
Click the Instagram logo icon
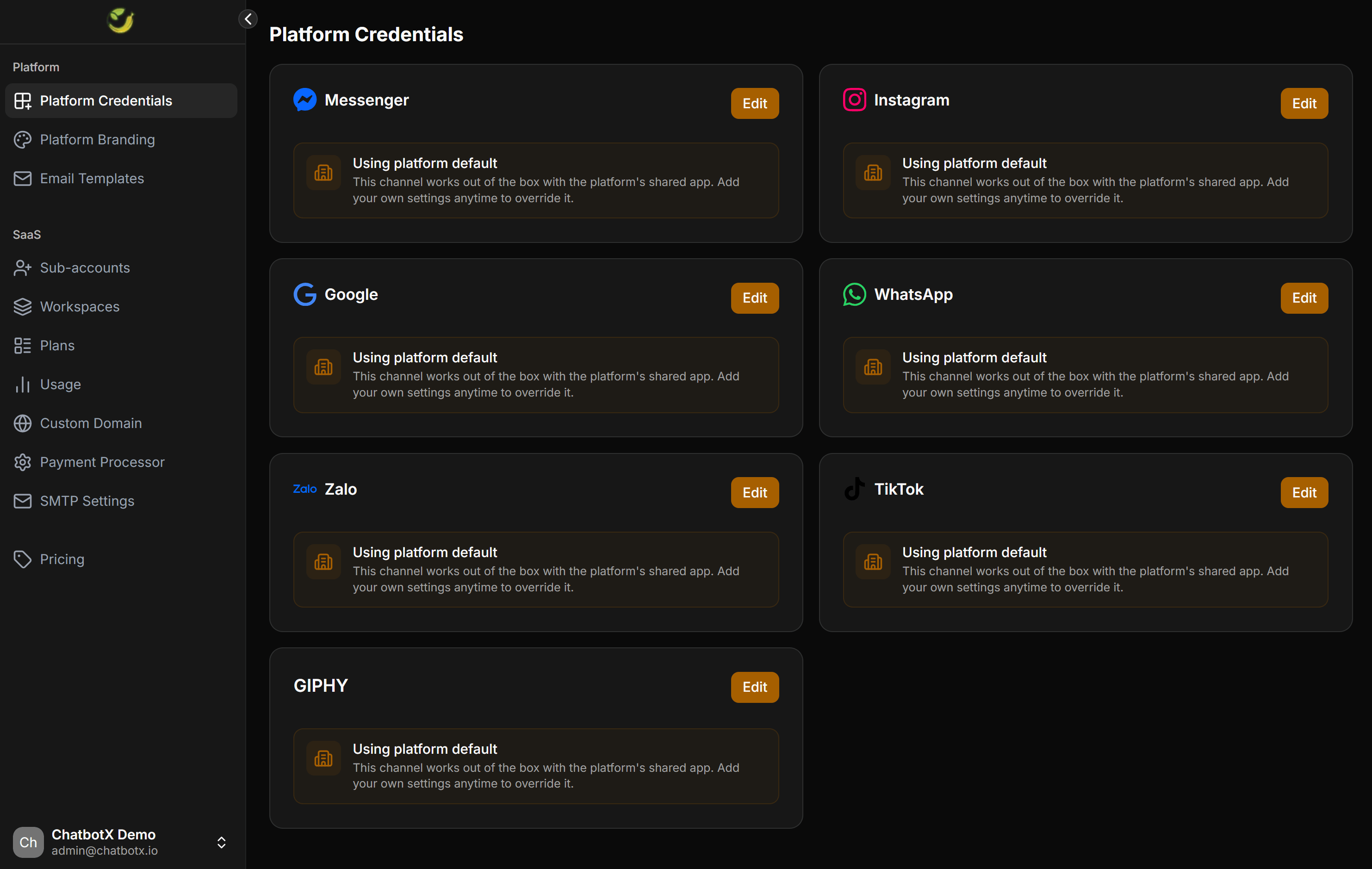854,100
